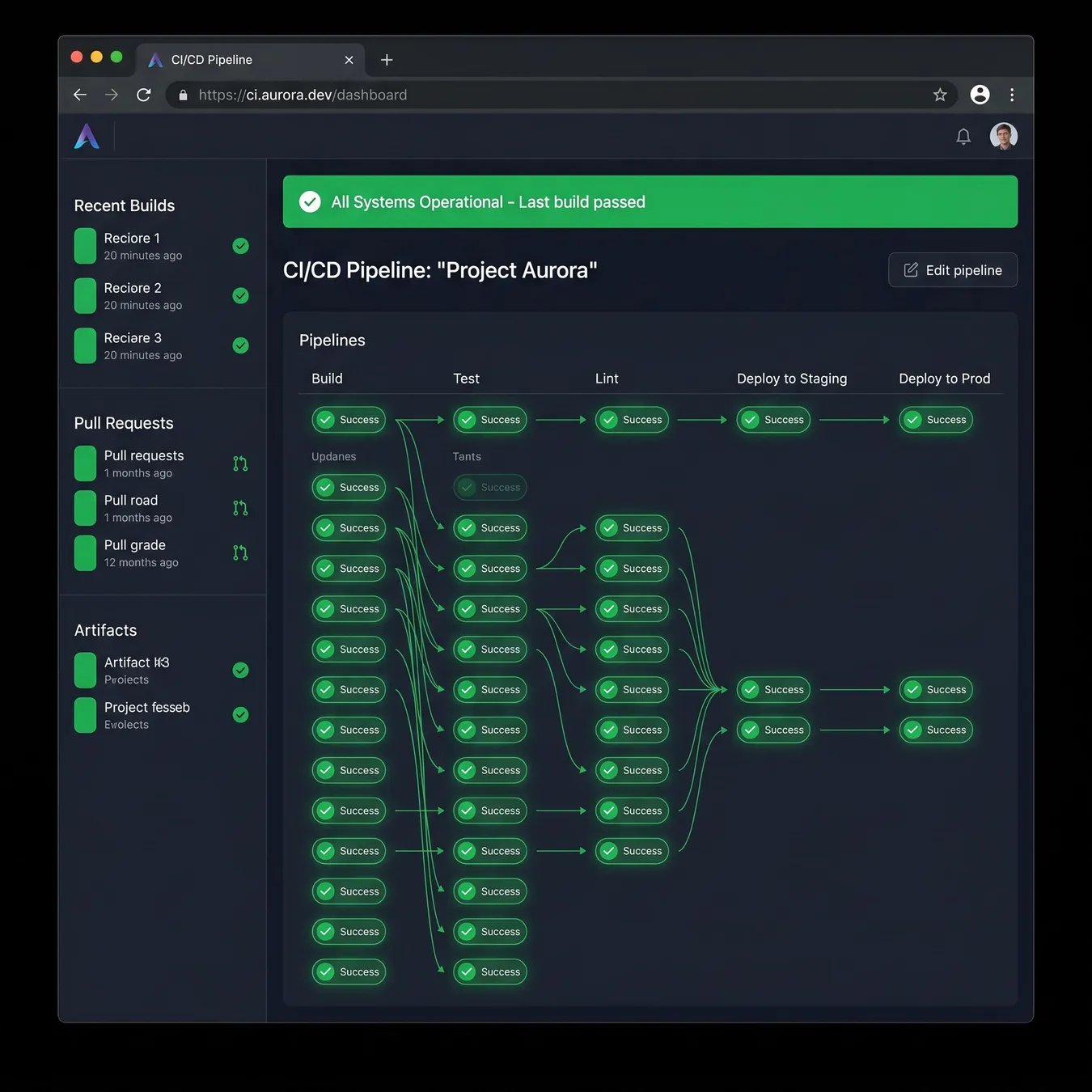
Task: Select the Build column header
Action: coord(327,379)
